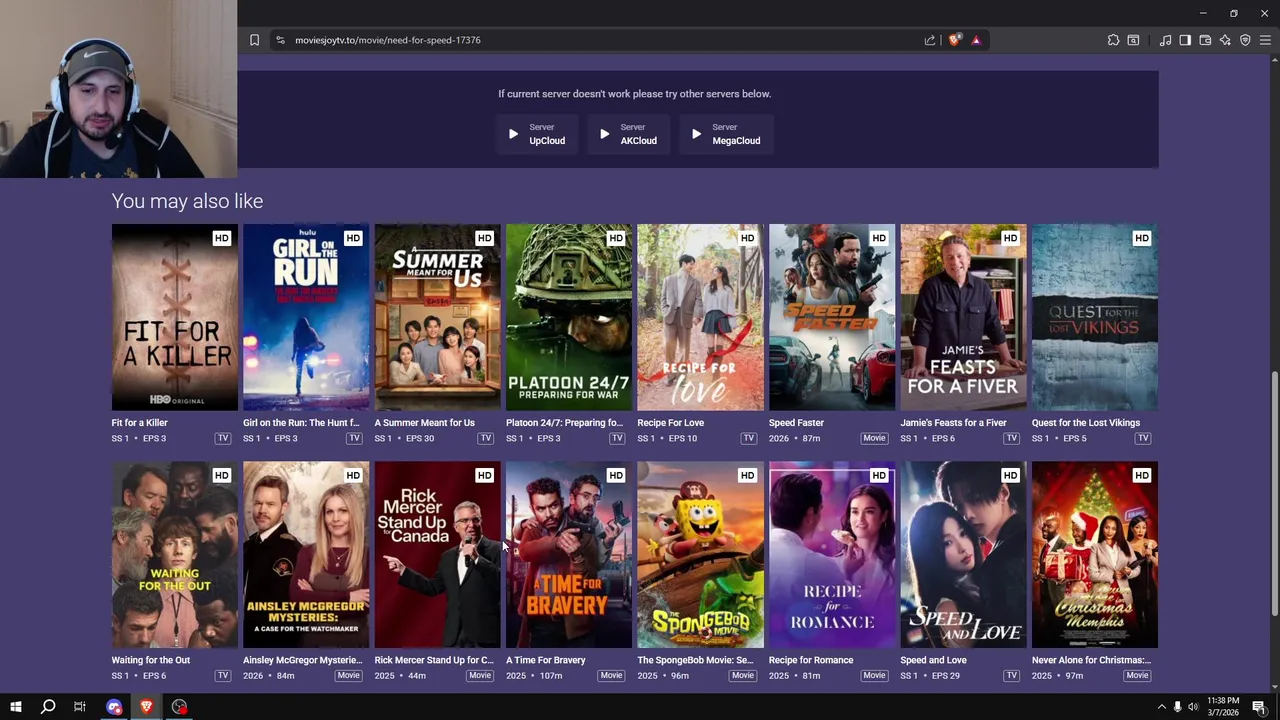The height and width of the screenshot is (720, 1280).
Task: Open Windows taskbar search
Action: click(48, 707)
